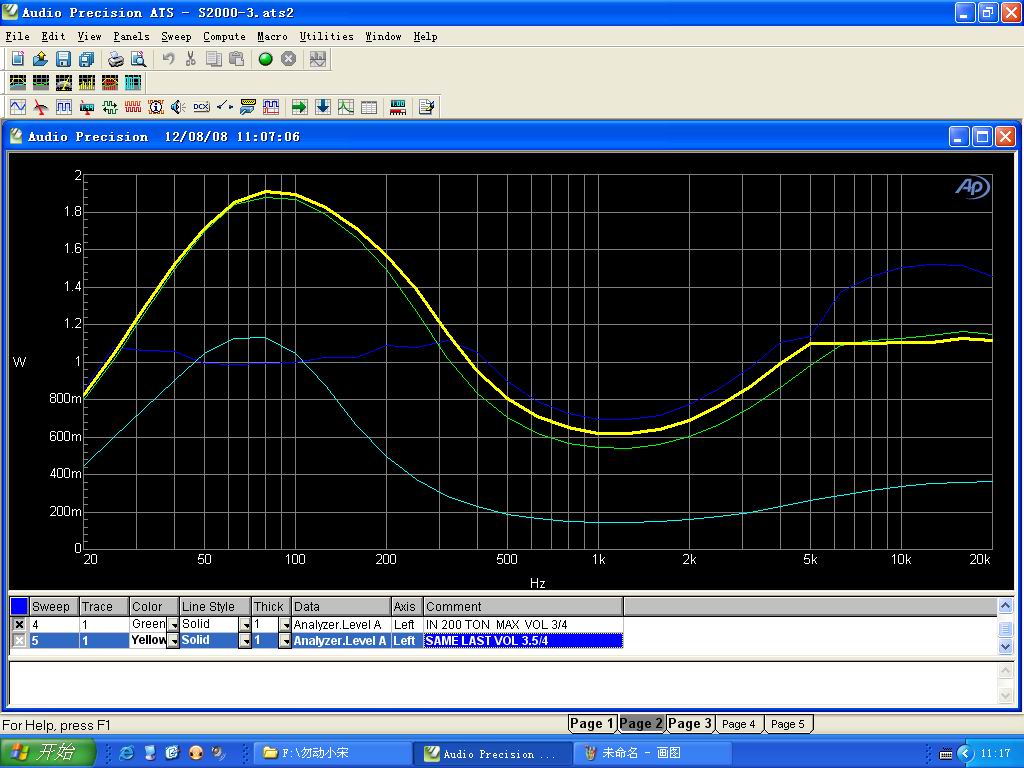
Task: Open the DCX panel icon
Action: pyautogui.click(x=201, y=107)
